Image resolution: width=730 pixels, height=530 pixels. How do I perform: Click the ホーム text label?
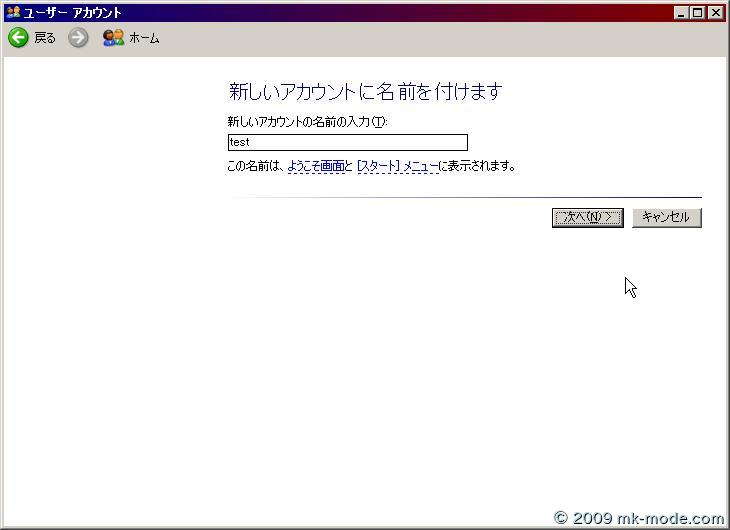(x=144, y=39)
